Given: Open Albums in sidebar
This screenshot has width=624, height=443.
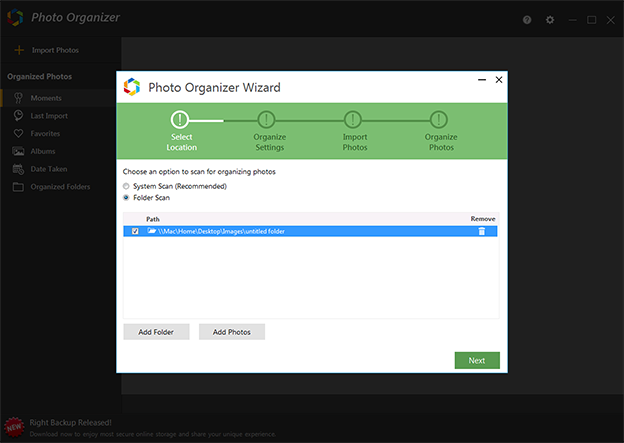Looking at the screenshot, I should pyautogui.click(x=43, y=151).
